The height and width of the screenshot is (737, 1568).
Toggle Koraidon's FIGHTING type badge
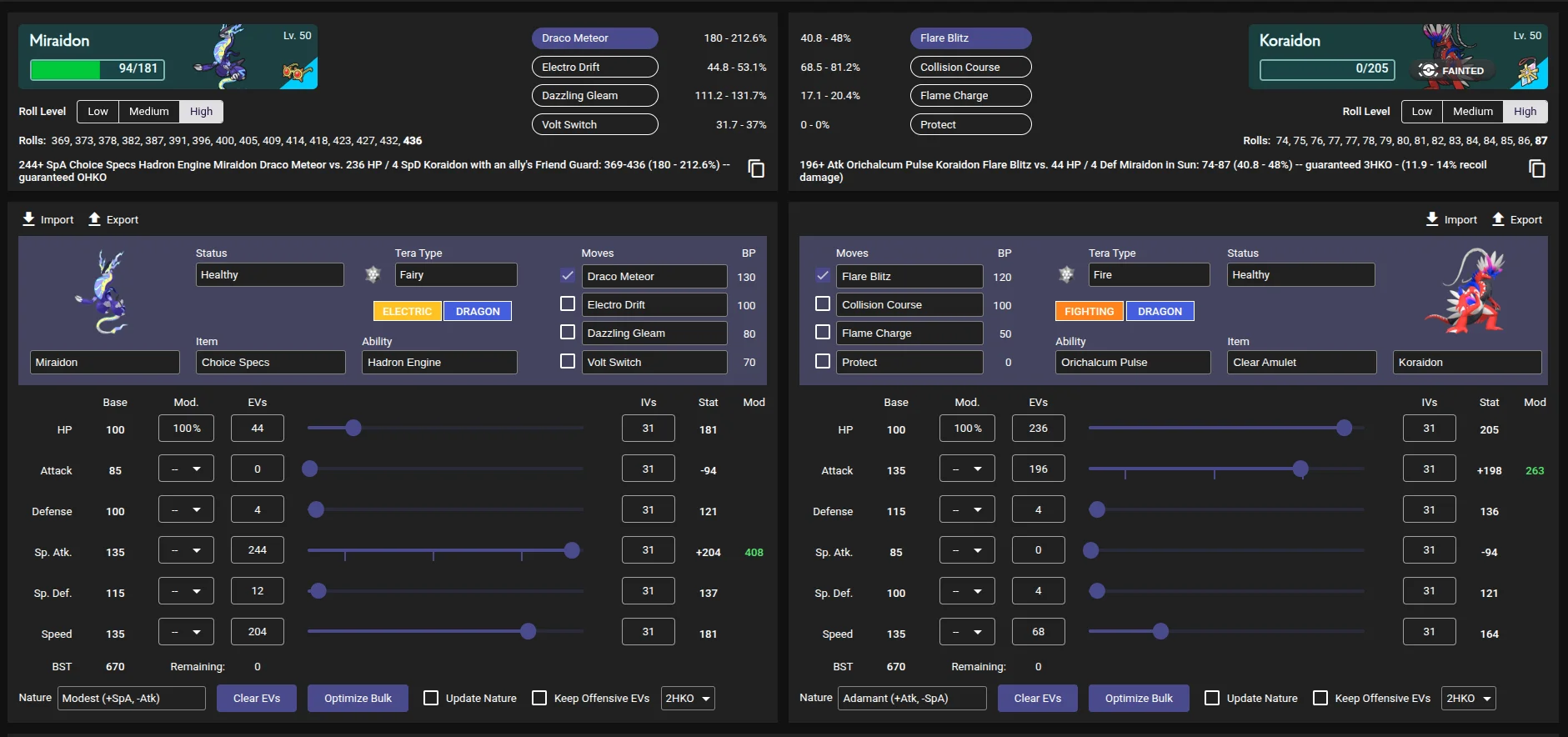[1089, 311]
